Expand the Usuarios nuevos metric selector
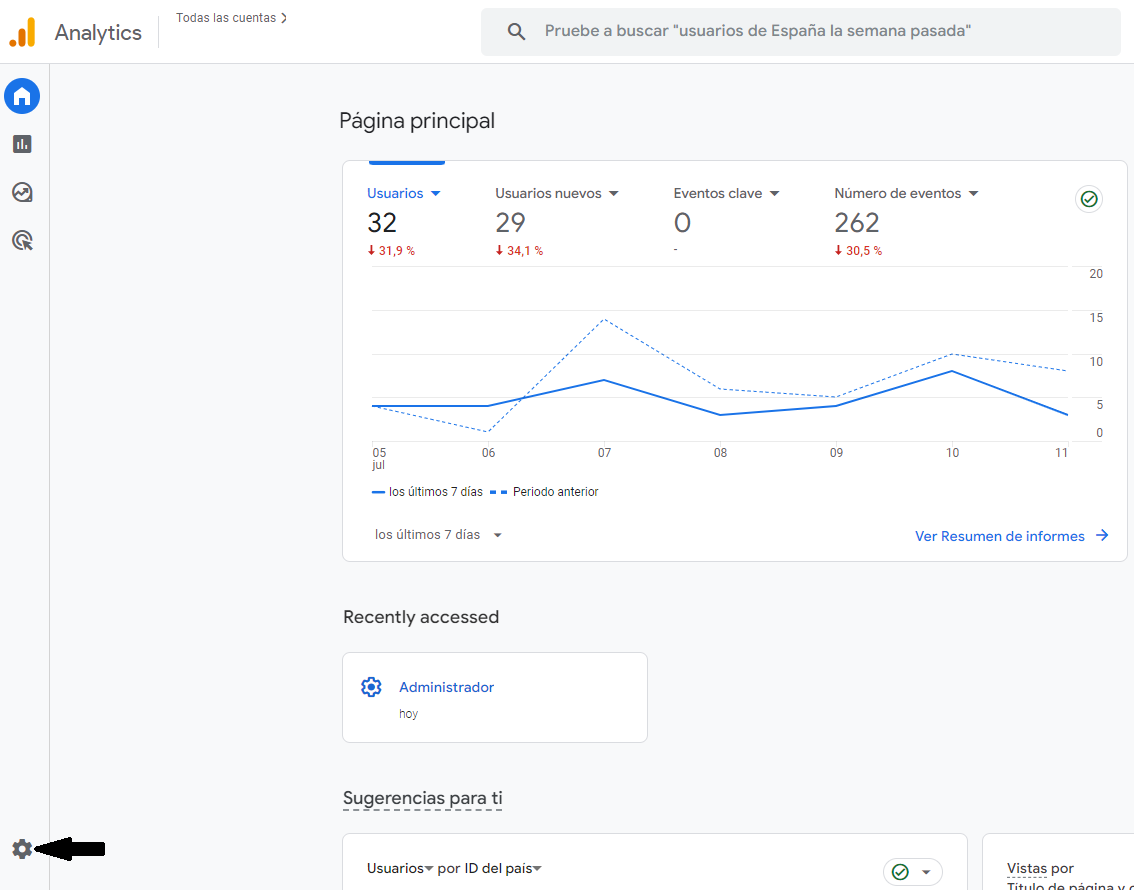1134x890 pixels. coord(614,193)
